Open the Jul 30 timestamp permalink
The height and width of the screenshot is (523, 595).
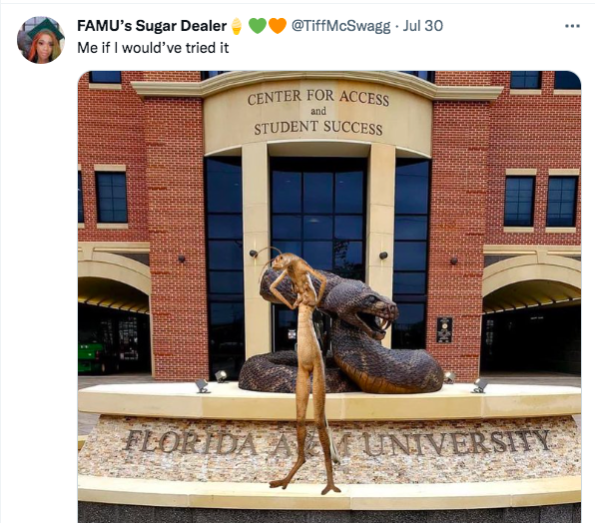click(422, 26)
